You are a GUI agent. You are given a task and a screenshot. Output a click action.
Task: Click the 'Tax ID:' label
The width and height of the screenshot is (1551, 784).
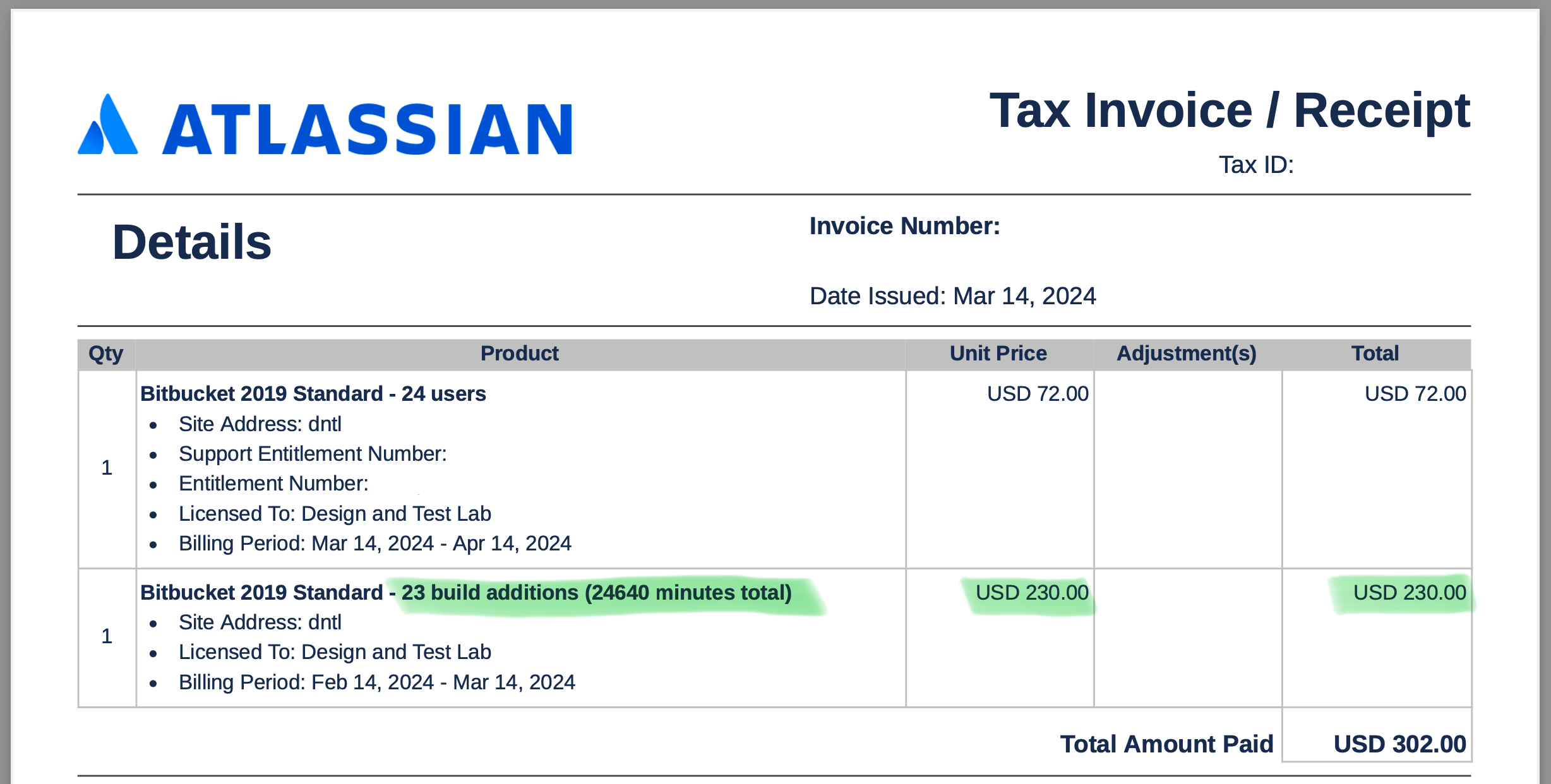pos(1256,165)
